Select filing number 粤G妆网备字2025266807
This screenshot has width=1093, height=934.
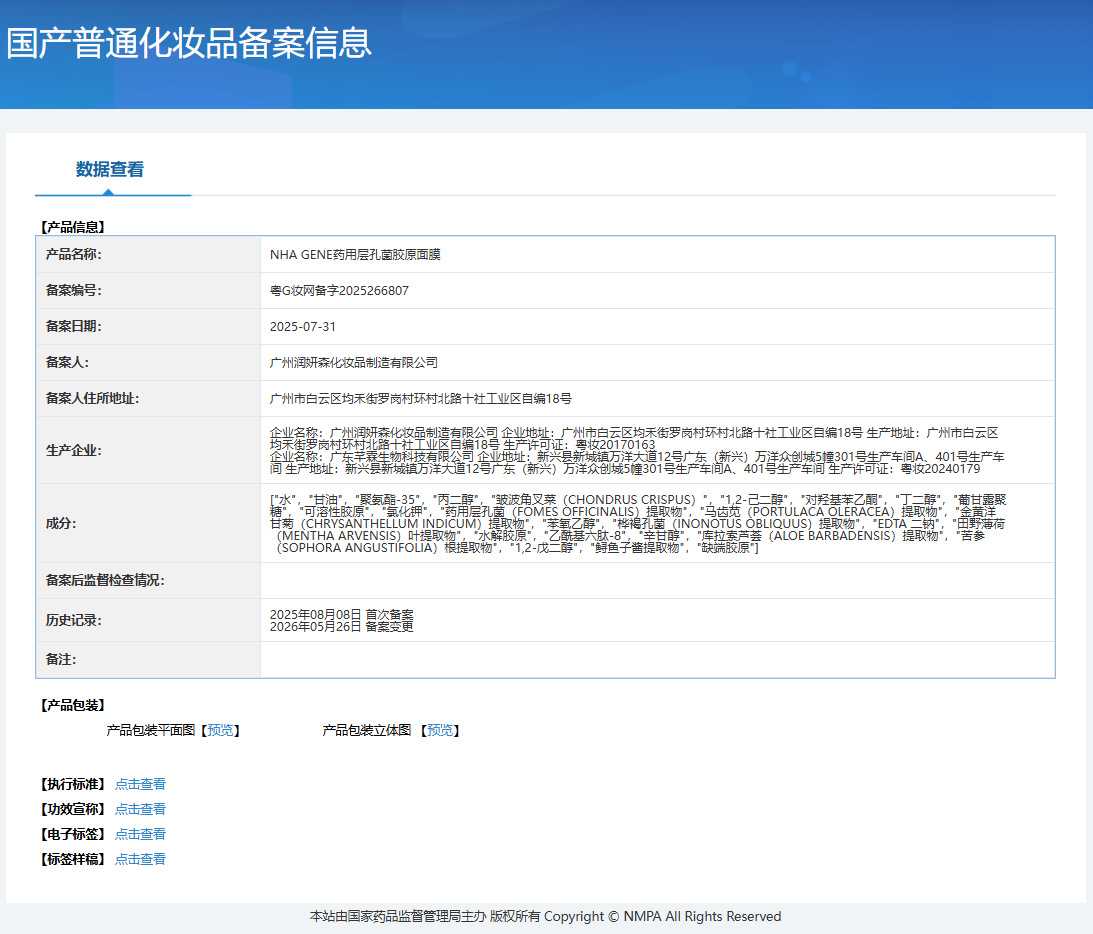point(339,291)
